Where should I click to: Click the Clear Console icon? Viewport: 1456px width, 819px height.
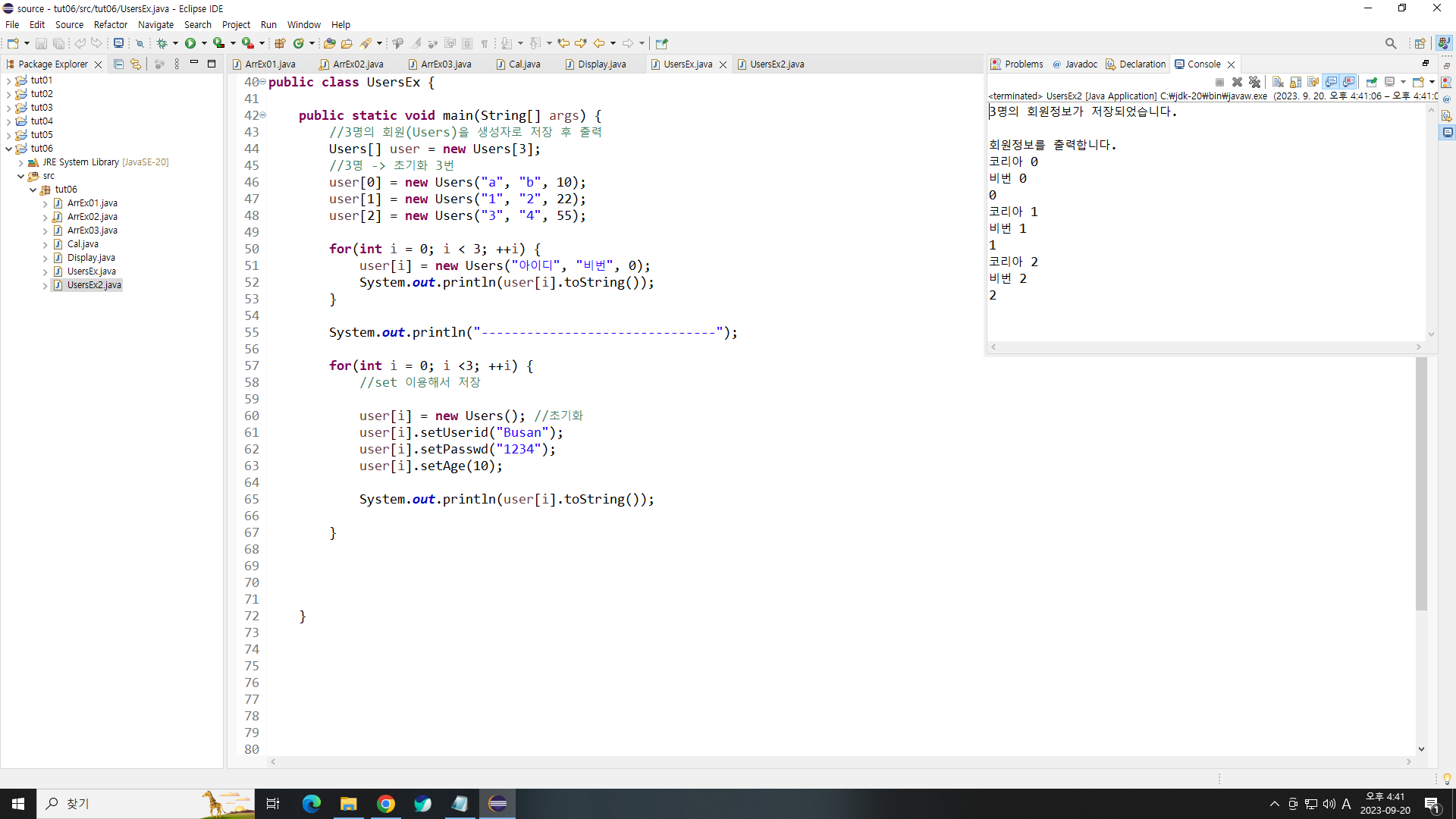[x=1278, y=82]
